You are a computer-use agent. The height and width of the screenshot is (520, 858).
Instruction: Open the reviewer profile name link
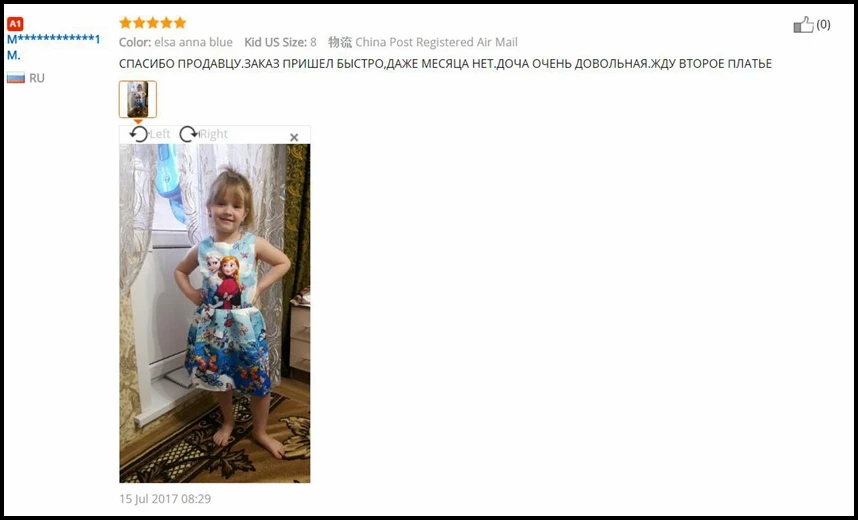(54, 47)
